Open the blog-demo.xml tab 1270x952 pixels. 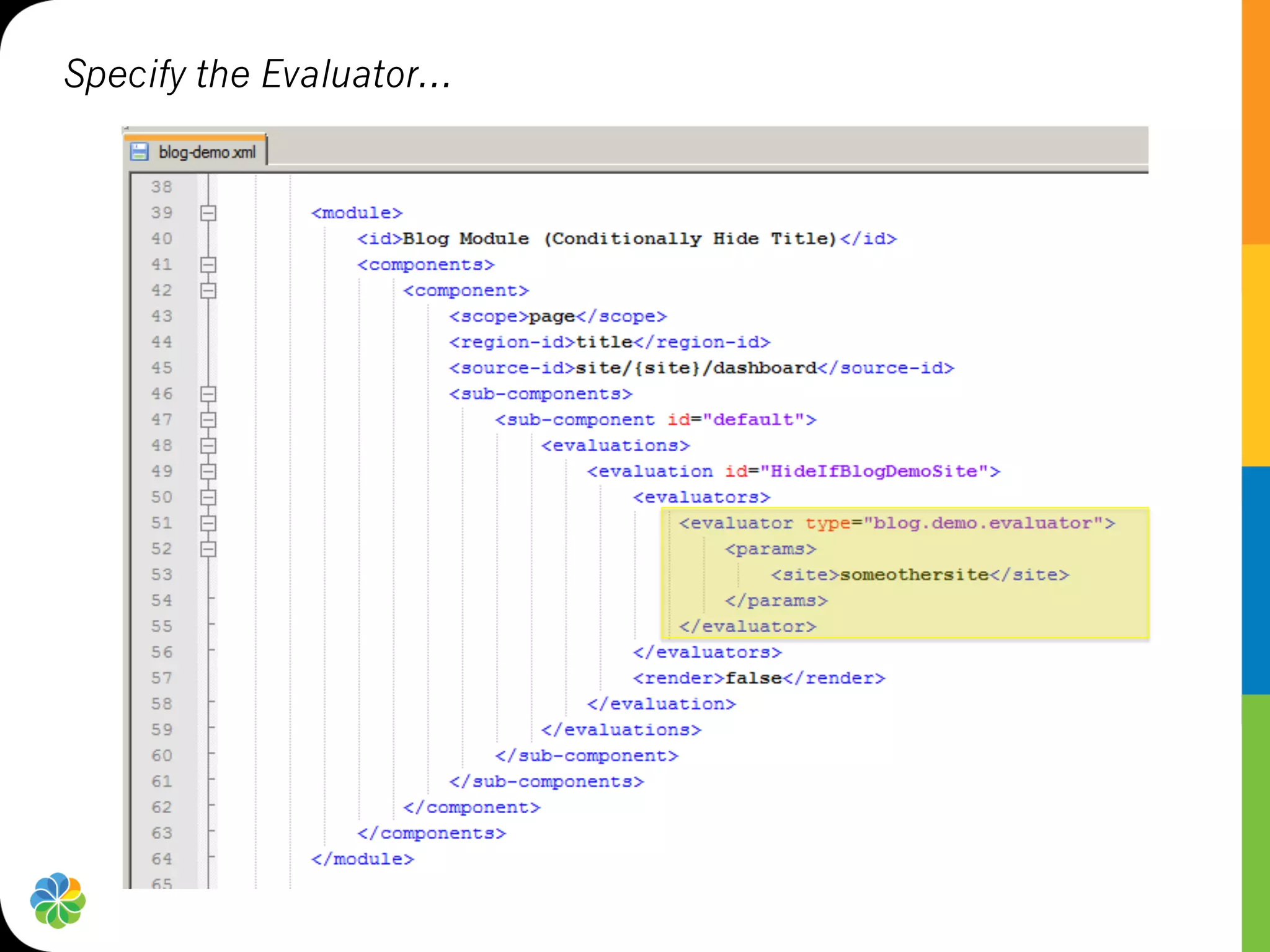[x=195, y=151]
